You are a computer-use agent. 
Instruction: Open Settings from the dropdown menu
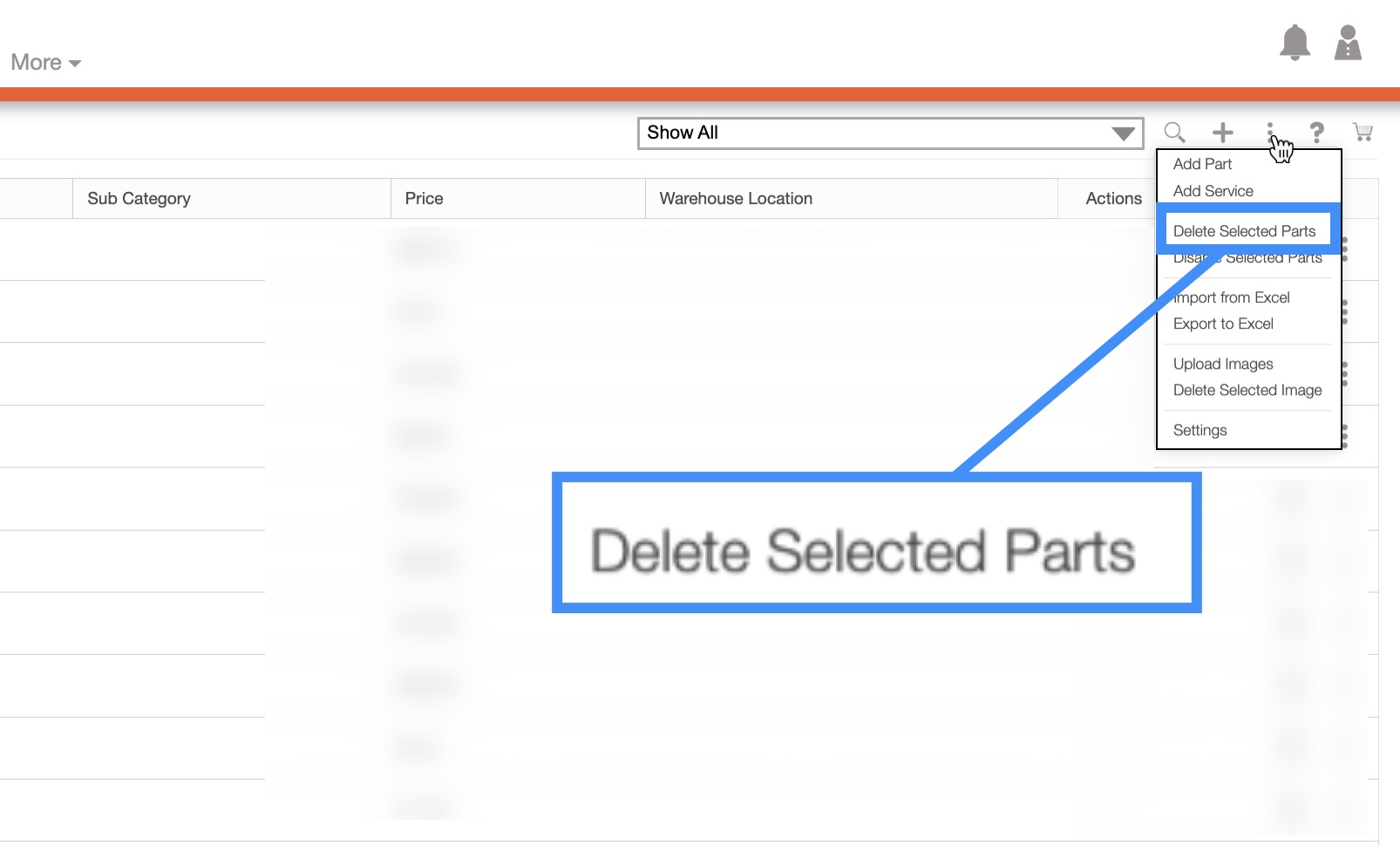(1200, 430)
